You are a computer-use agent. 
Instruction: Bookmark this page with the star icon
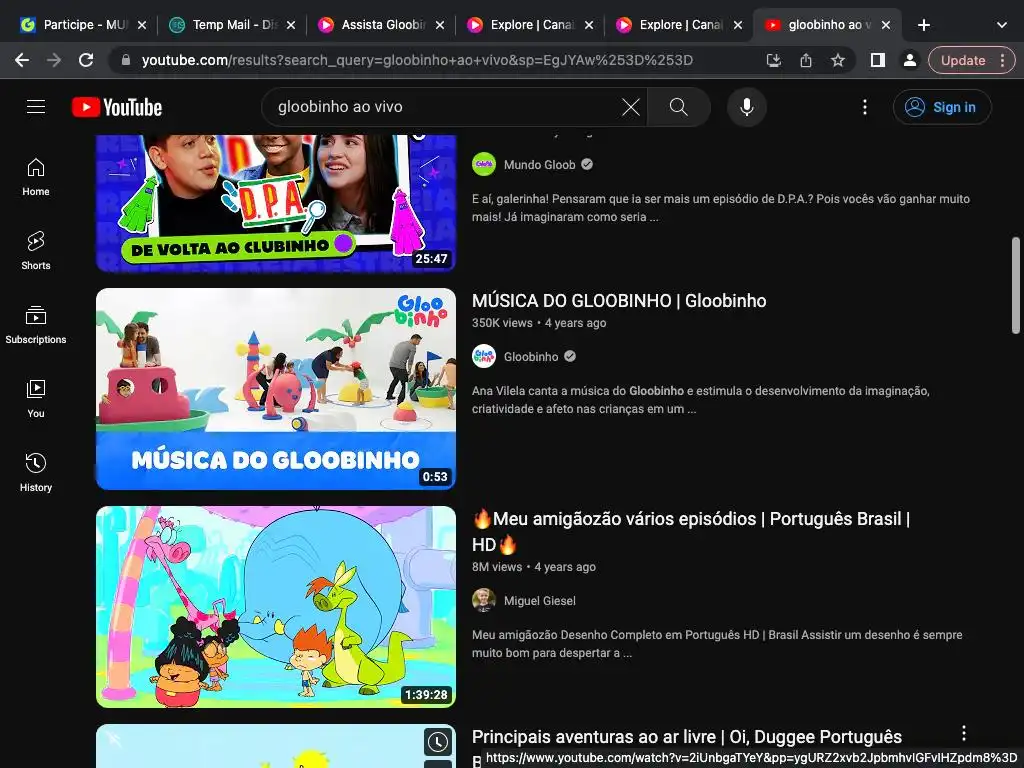(x=838, y=61)
